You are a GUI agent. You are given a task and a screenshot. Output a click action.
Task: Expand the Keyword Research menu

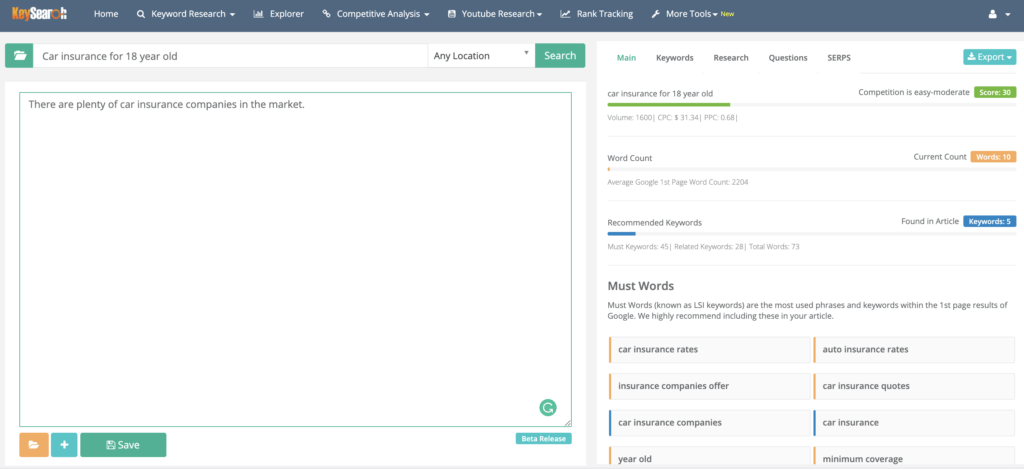[x=185, y=14]
